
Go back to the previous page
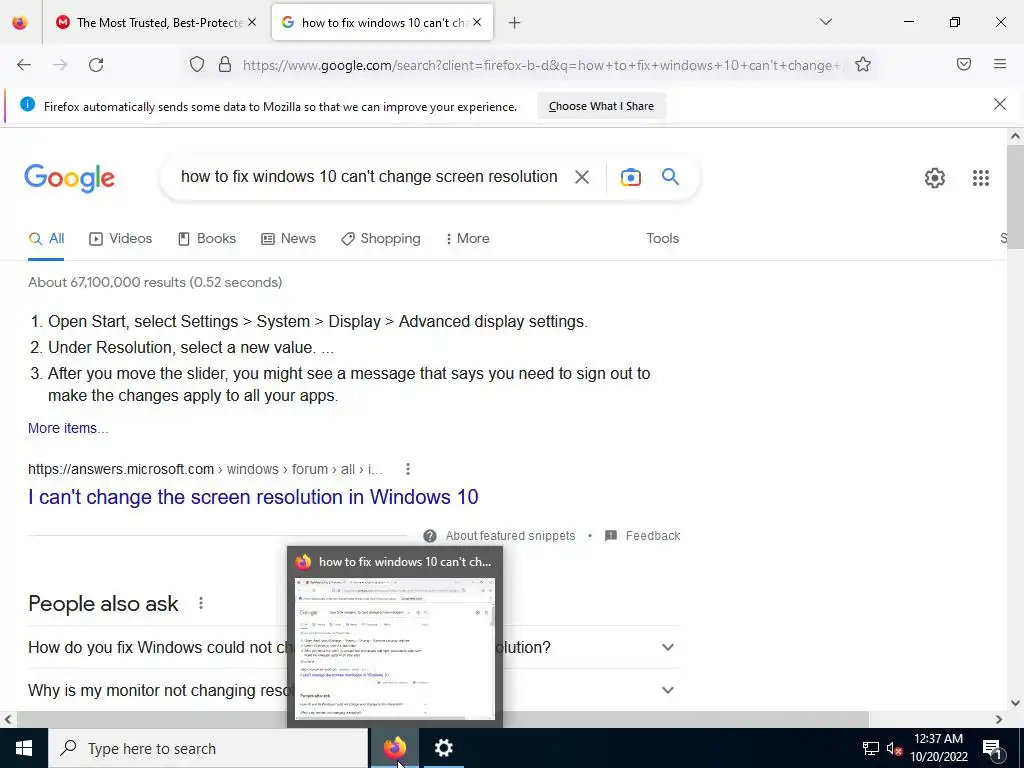24,65
